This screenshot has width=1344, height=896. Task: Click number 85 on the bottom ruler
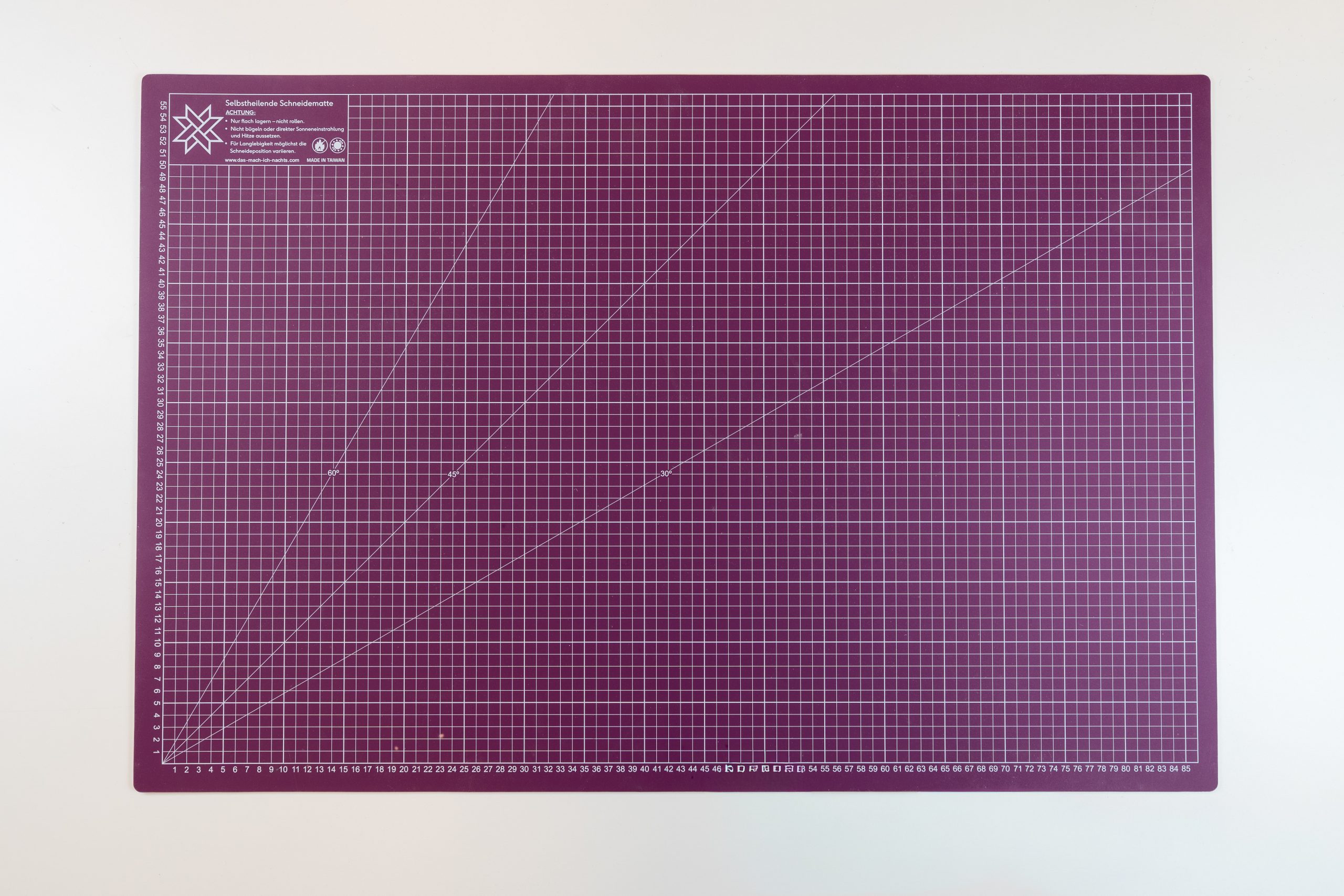[1186, 769]
